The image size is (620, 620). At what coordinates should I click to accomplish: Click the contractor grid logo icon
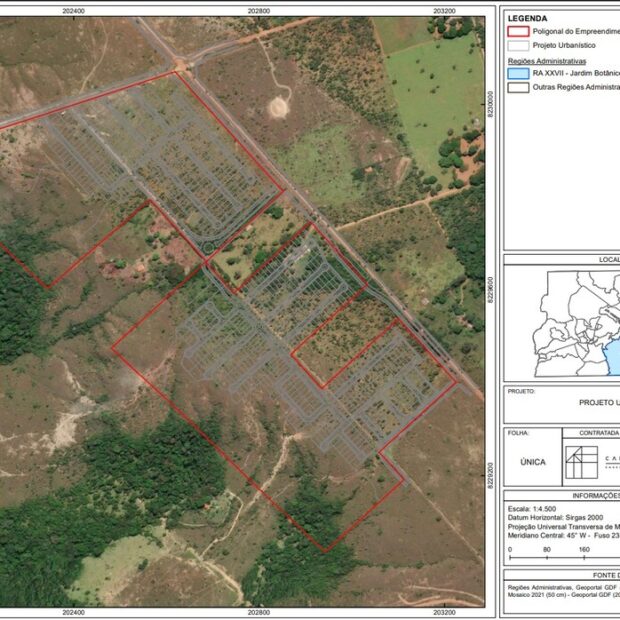(x=581, y=462)
